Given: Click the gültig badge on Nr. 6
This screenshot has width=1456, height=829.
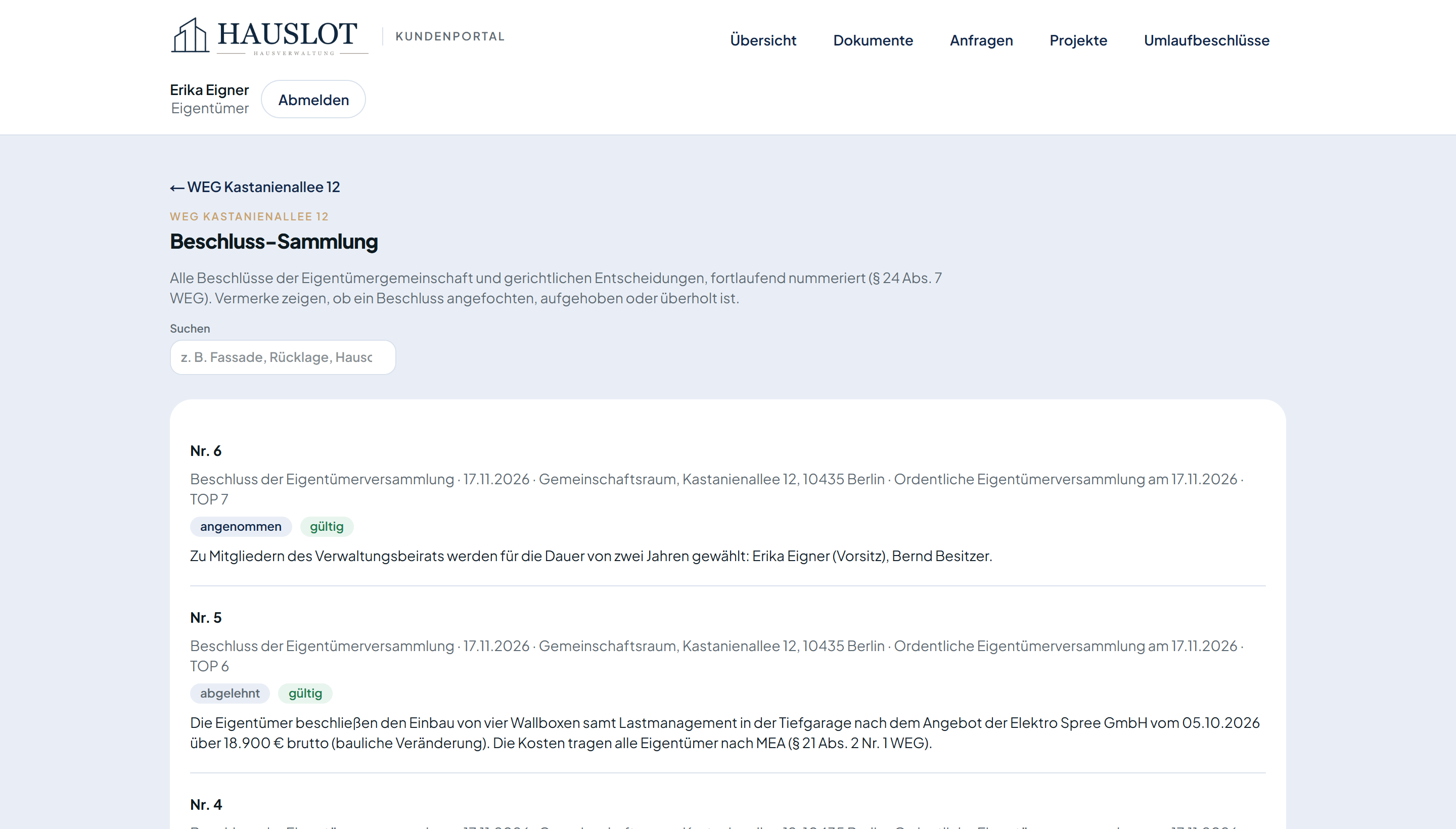Looking at the screenshot, I should (x=327, y=527).
